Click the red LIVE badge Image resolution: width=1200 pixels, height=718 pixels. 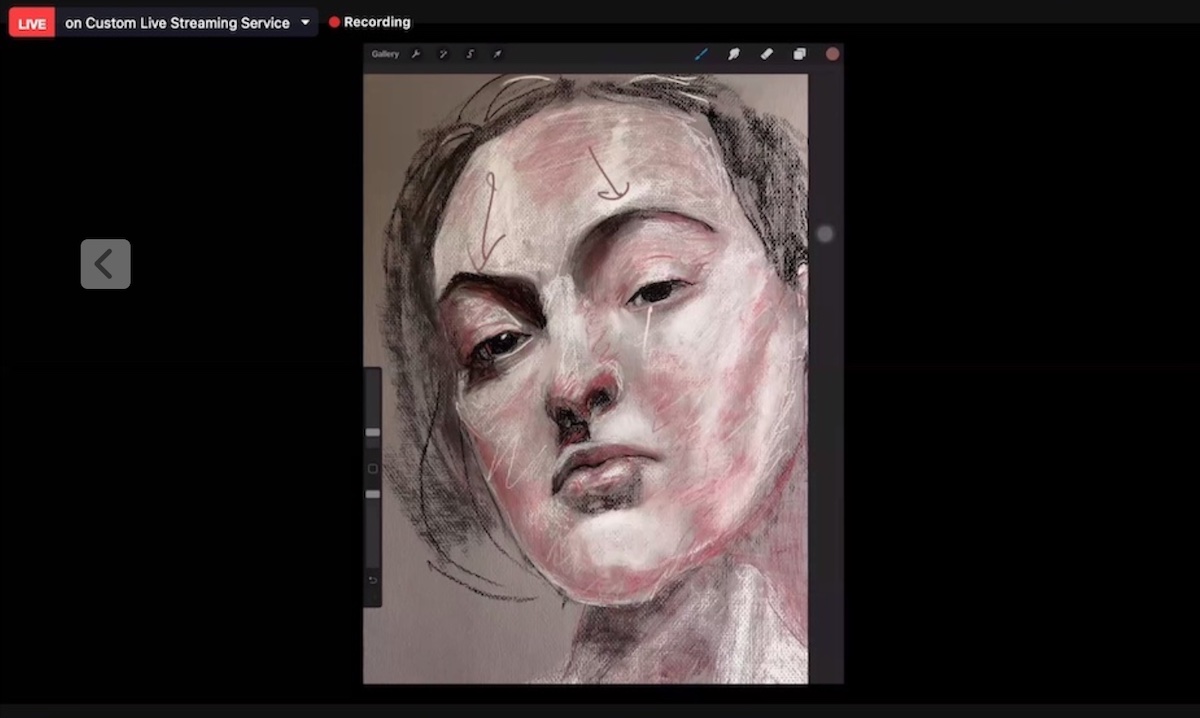(x=32, y=23)
